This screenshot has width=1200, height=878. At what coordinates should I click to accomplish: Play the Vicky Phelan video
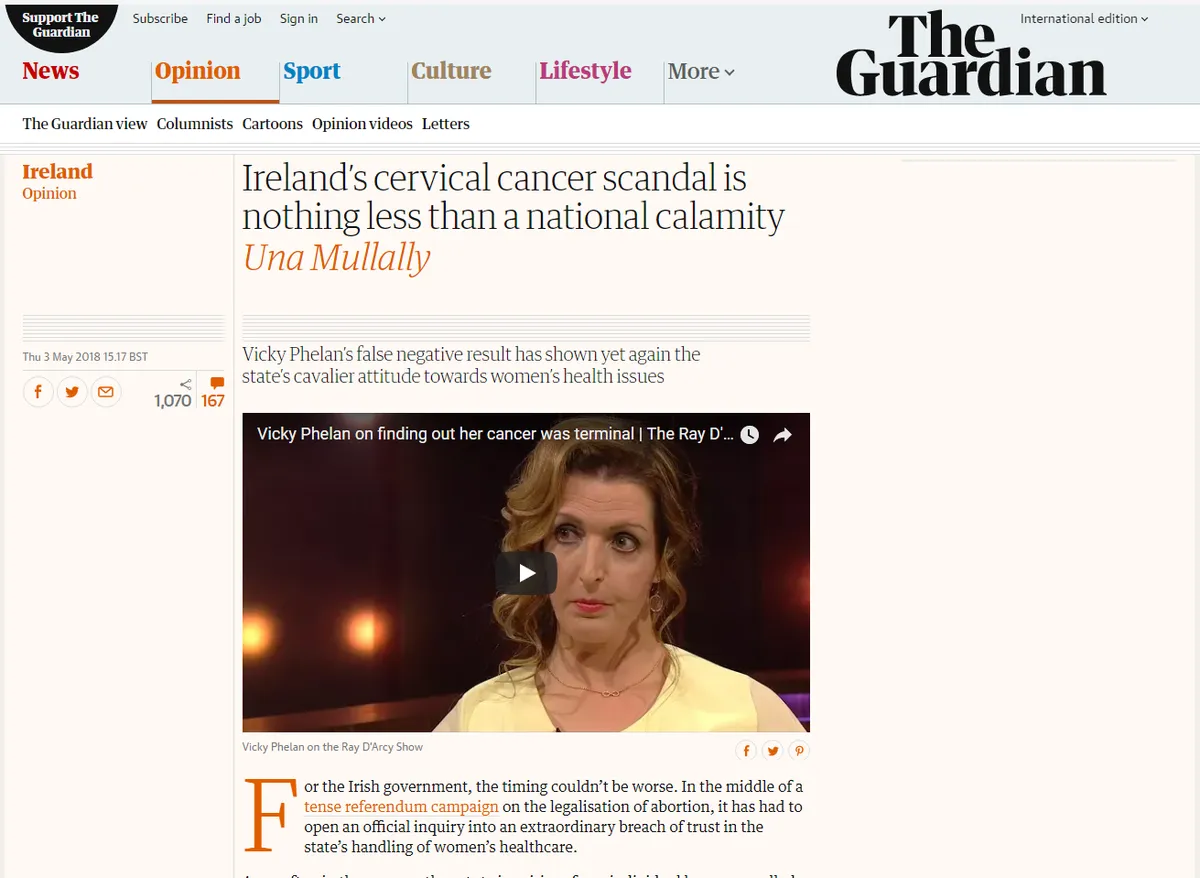(526, 573)
